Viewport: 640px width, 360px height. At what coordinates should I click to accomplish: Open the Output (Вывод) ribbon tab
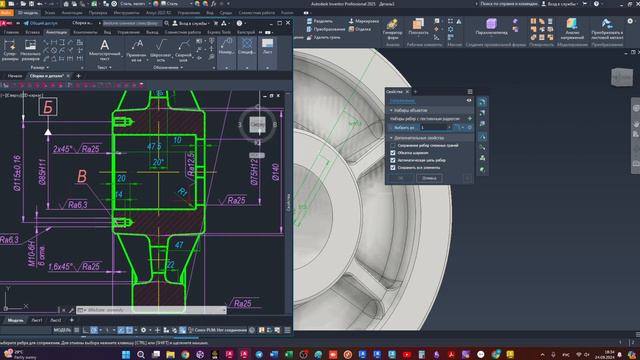pos(152,32)
